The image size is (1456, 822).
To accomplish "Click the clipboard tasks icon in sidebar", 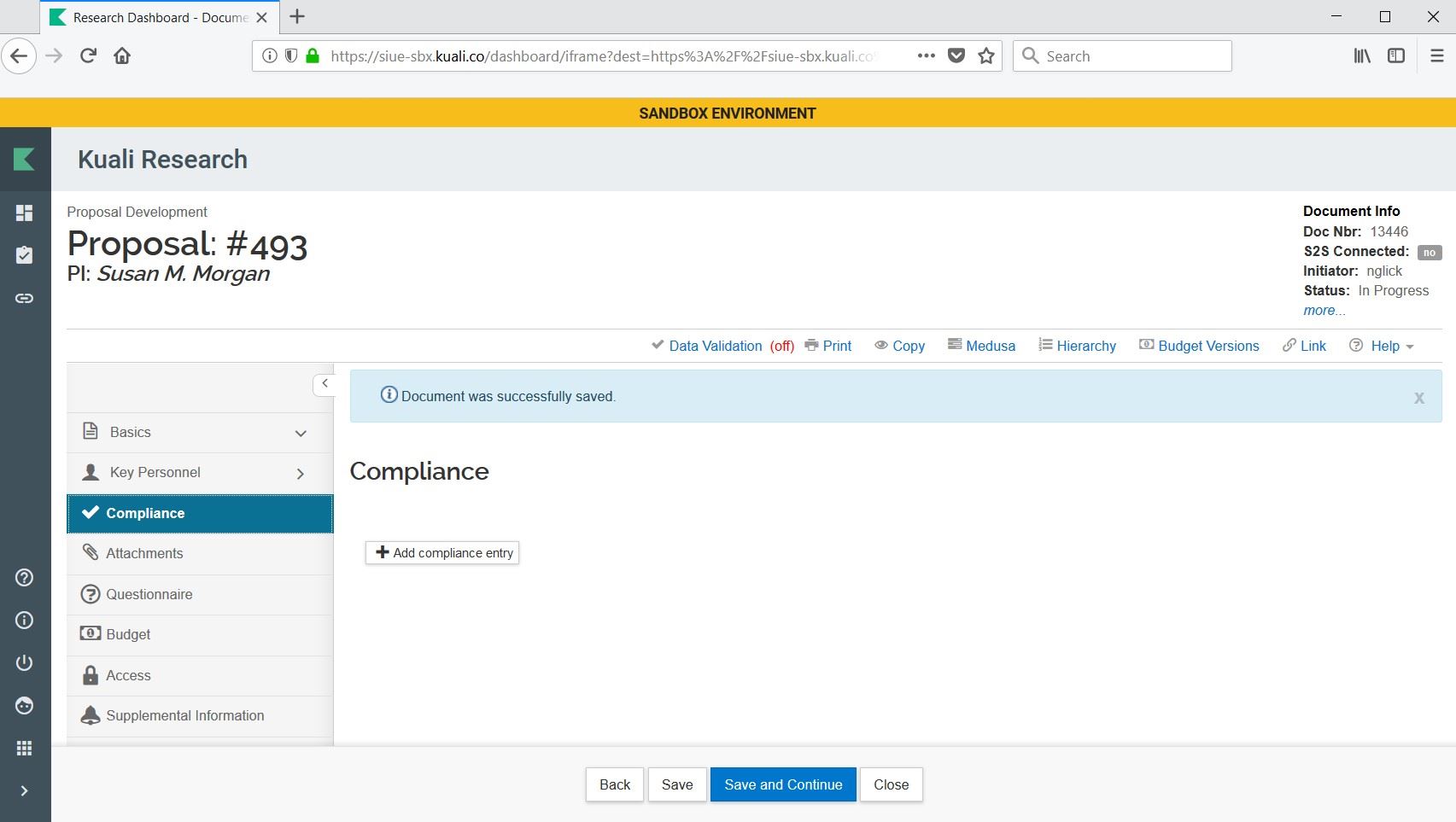I will point(24,255).
